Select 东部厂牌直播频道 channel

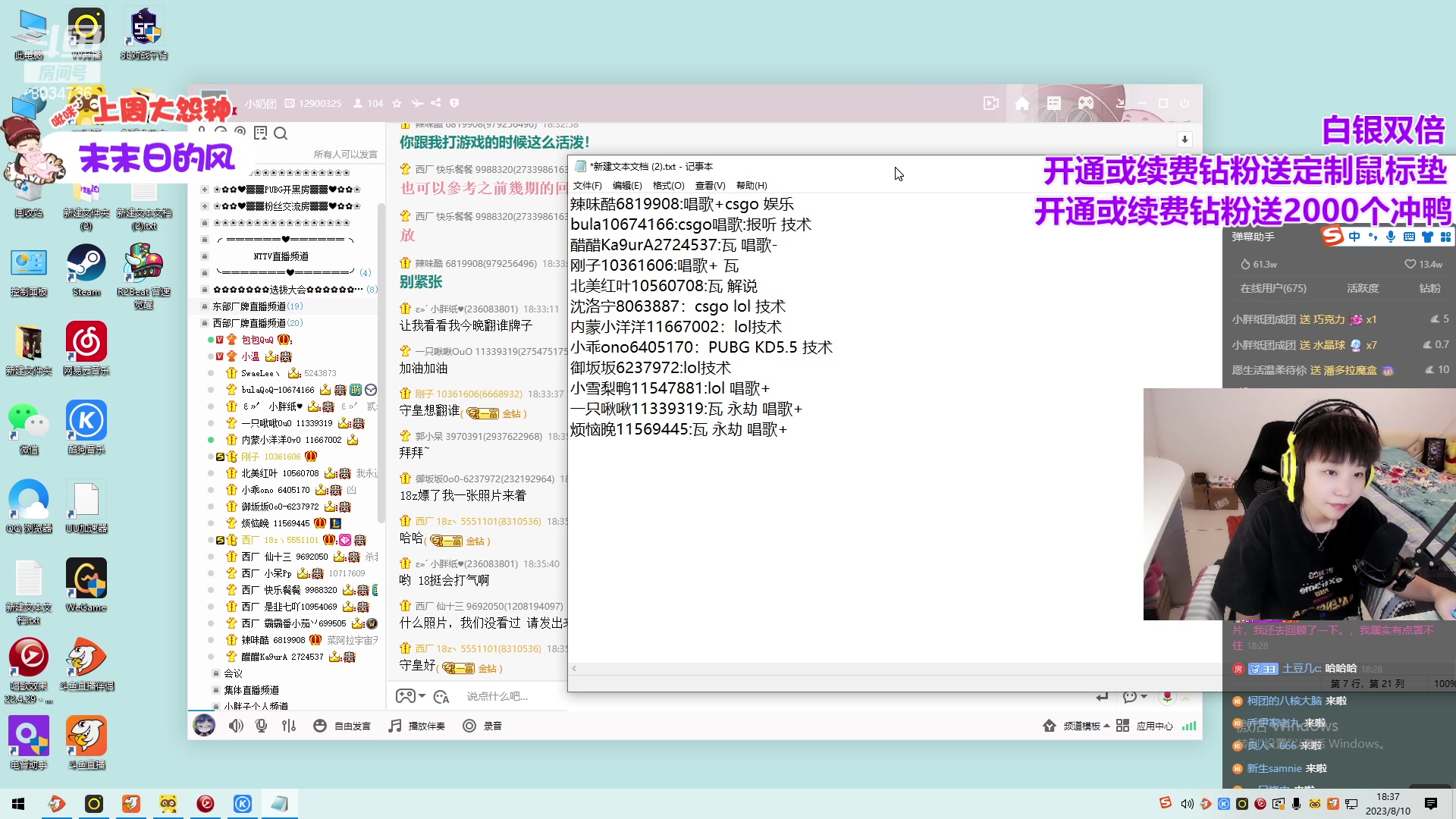[257, 306]
